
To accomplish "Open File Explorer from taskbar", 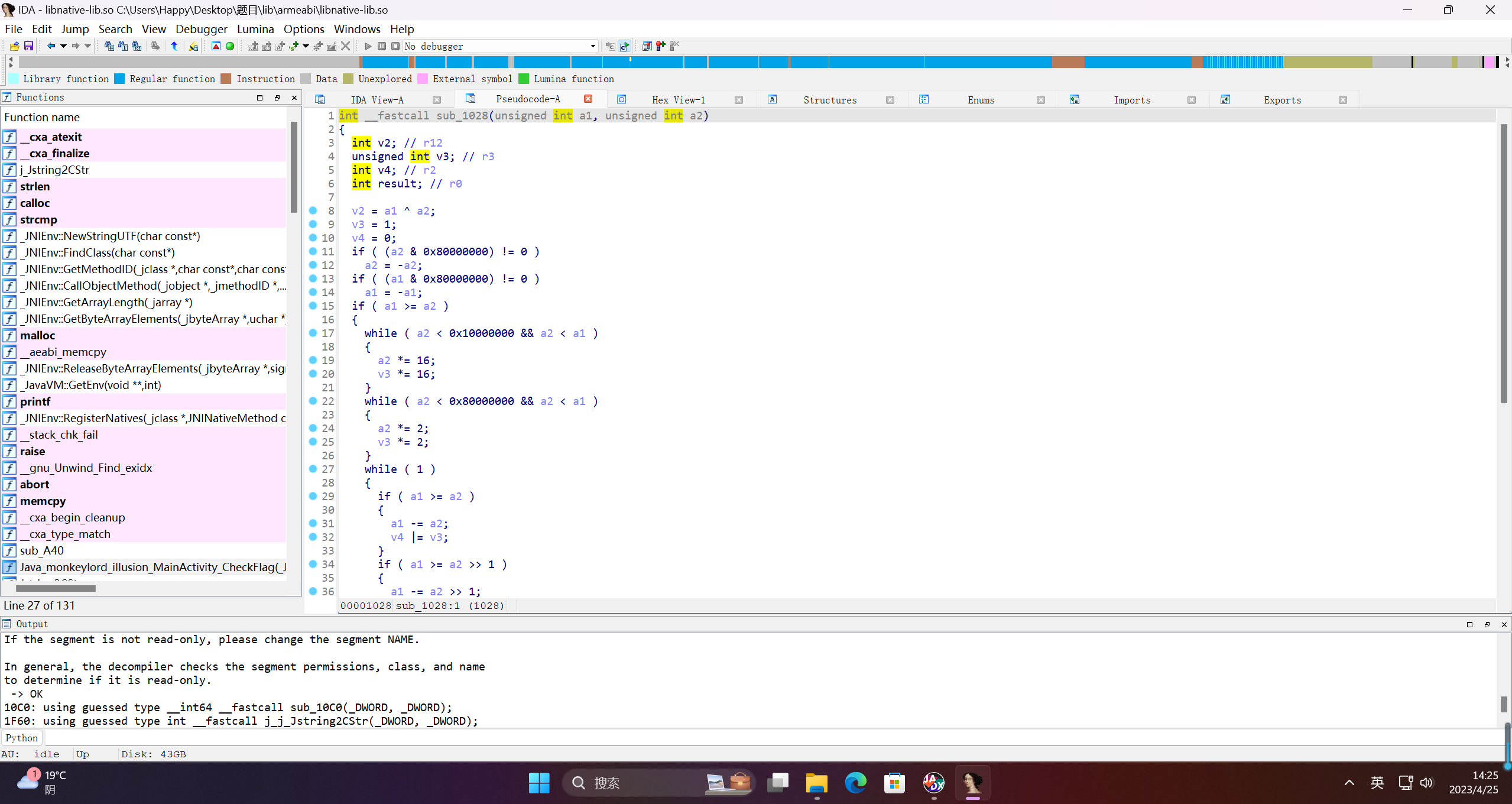I will pos(816,783).
